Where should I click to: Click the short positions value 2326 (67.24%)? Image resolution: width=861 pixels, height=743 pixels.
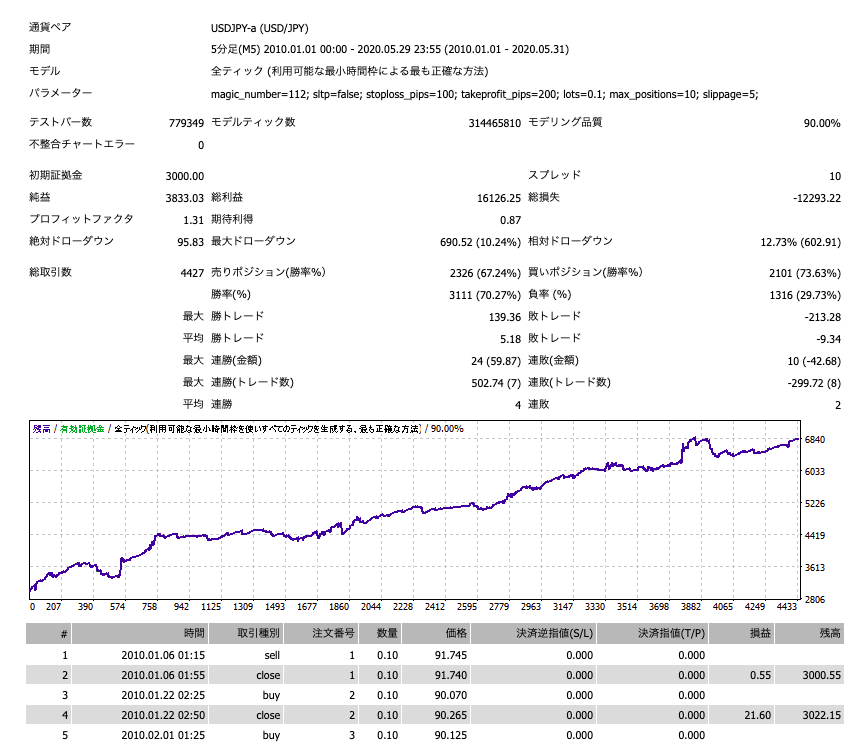[x=485, y=273]
